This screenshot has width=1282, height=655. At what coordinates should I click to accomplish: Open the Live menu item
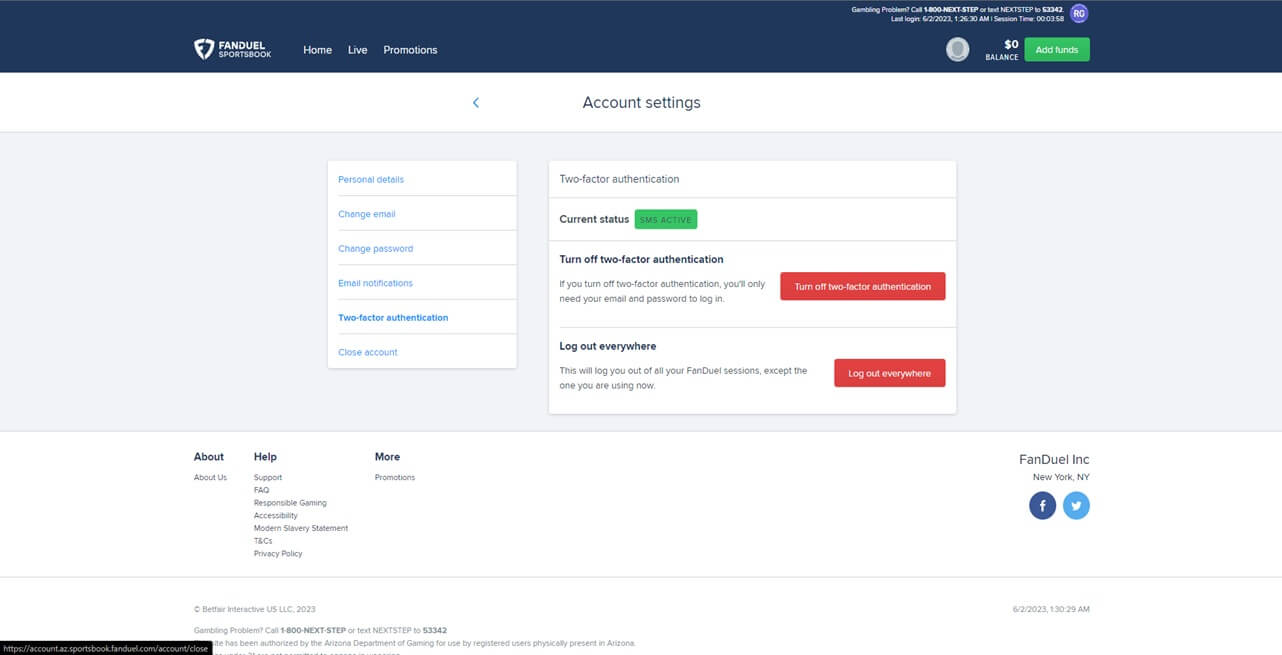(358, 50)
